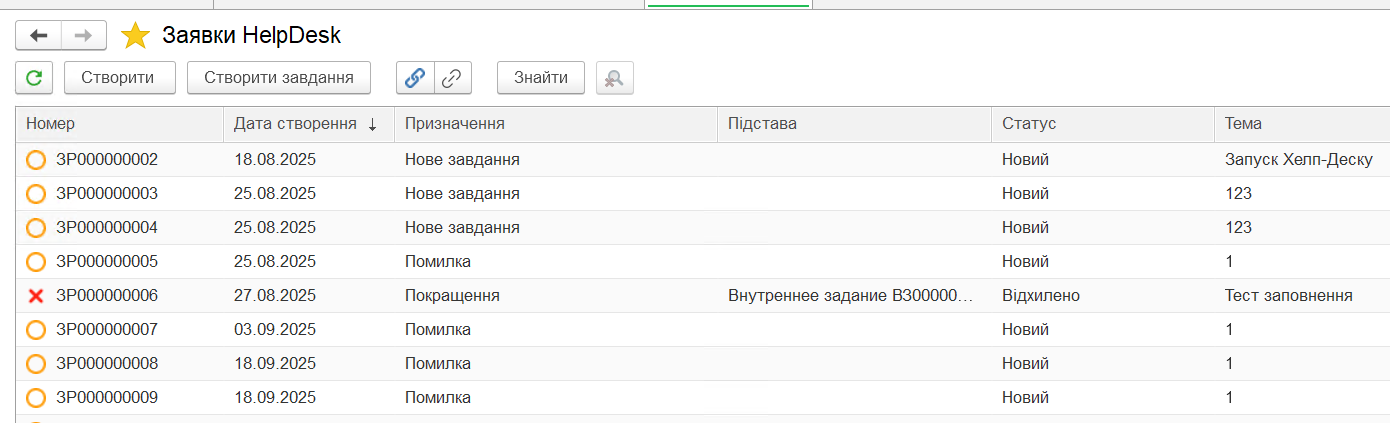1390x423 pixels.
Task: Refresh the HelpDesk requests list
Action: pyautogui.click(x=35, y=77)
